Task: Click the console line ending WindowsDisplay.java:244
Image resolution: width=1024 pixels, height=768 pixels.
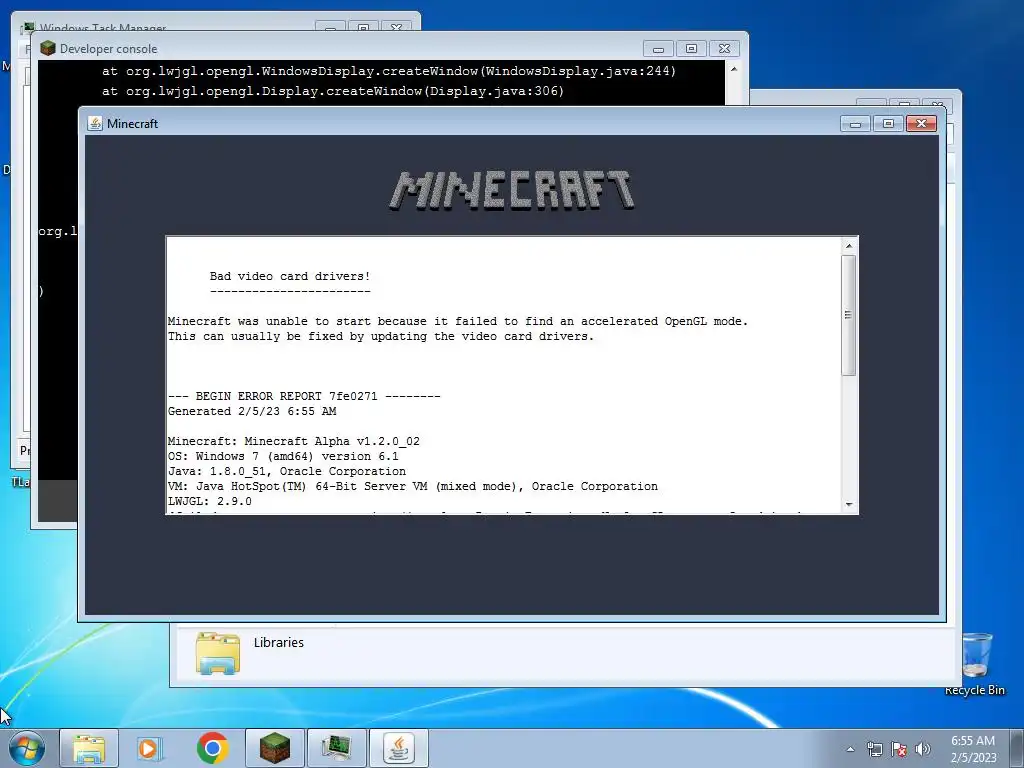Action: point(389,71)
